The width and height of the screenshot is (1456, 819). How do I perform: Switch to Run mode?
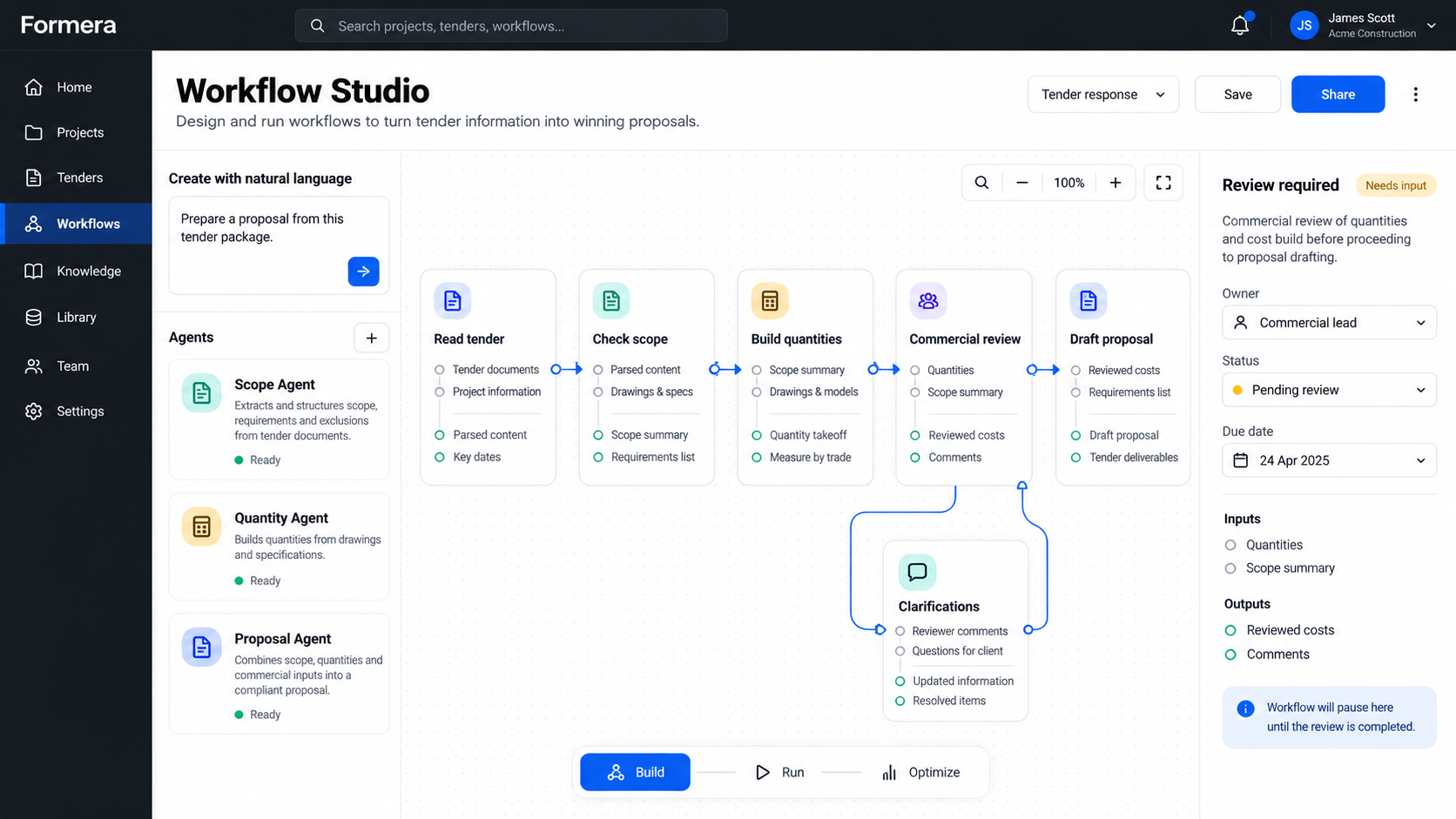[x=779, y=773]
